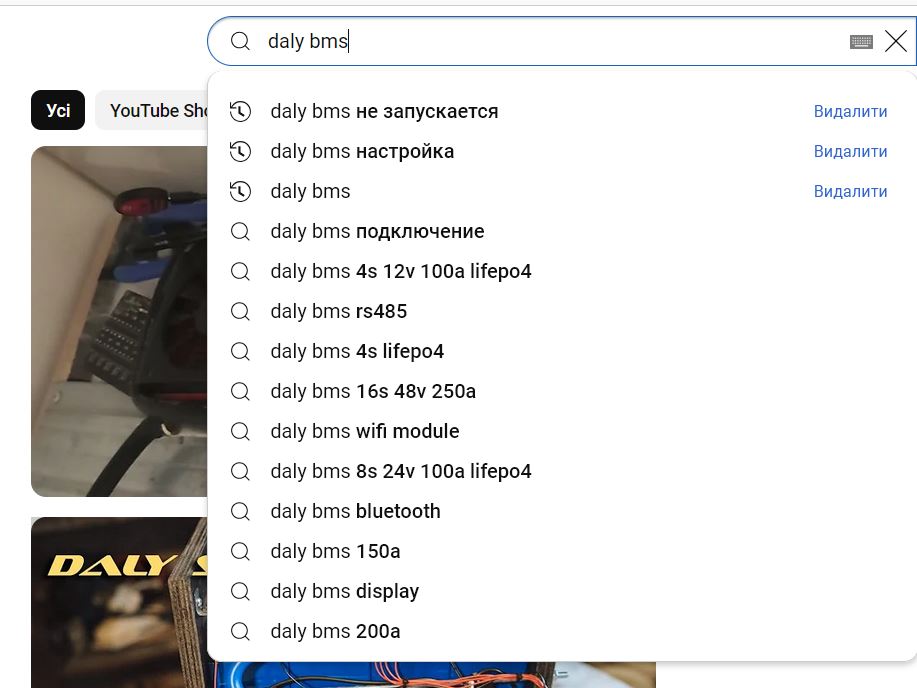
Task: Choose suggestion 'daly bms 16s 48v 250a'
Action: pos(372,391)
